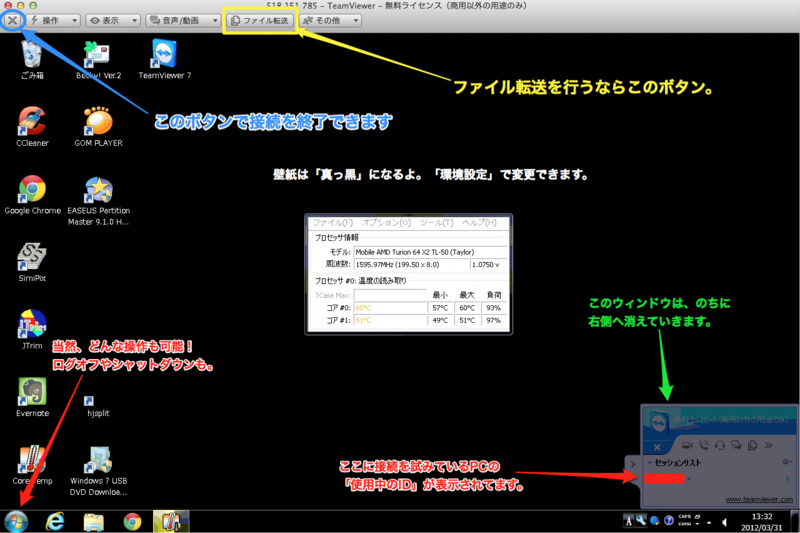The image size is (800, 533).
Task: Open Windows Explorer folder in taskbar
Action: tap(93, 522)
